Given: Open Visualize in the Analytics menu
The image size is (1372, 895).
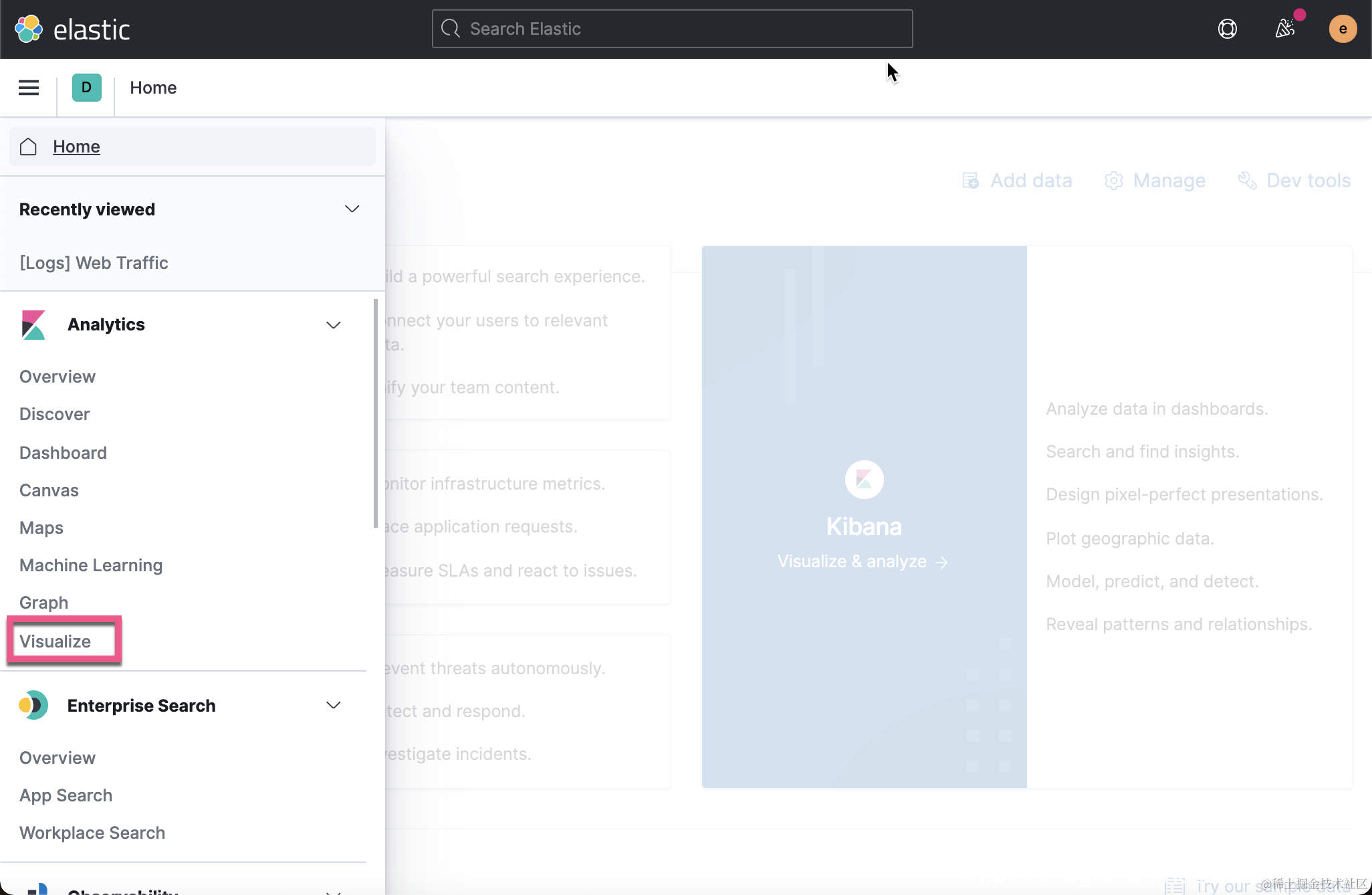Looking at the screenshot, I should (55, 641).
